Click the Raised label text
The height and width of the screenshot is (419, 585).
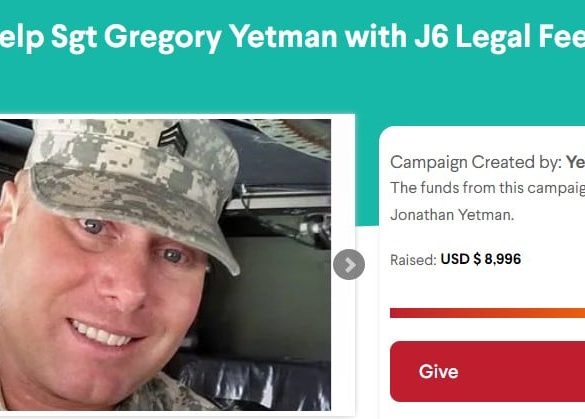[x=413, y=260]
